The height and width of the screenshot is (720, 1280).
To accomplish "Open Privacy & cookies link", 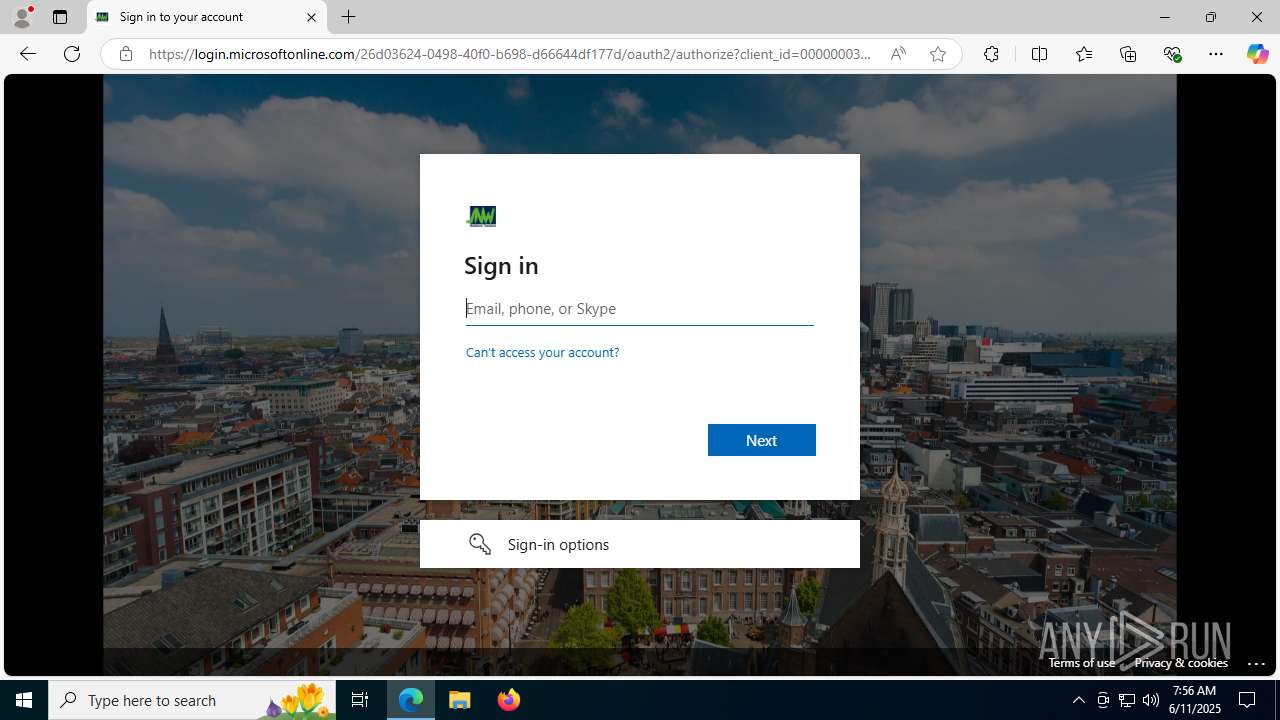I will [x=1181, y=663].
